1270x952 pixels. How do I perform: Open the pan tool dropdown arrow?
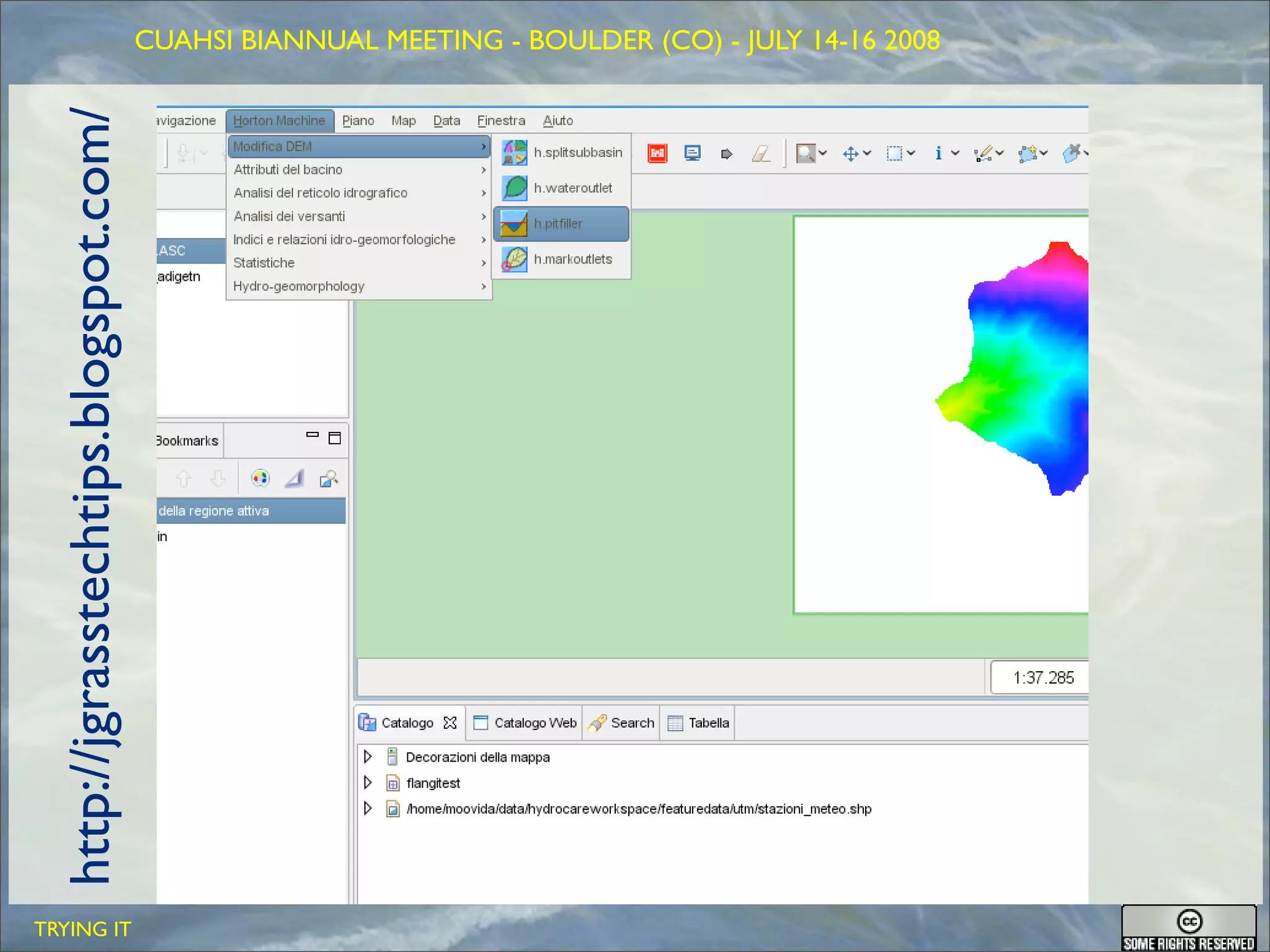(867, 153)
